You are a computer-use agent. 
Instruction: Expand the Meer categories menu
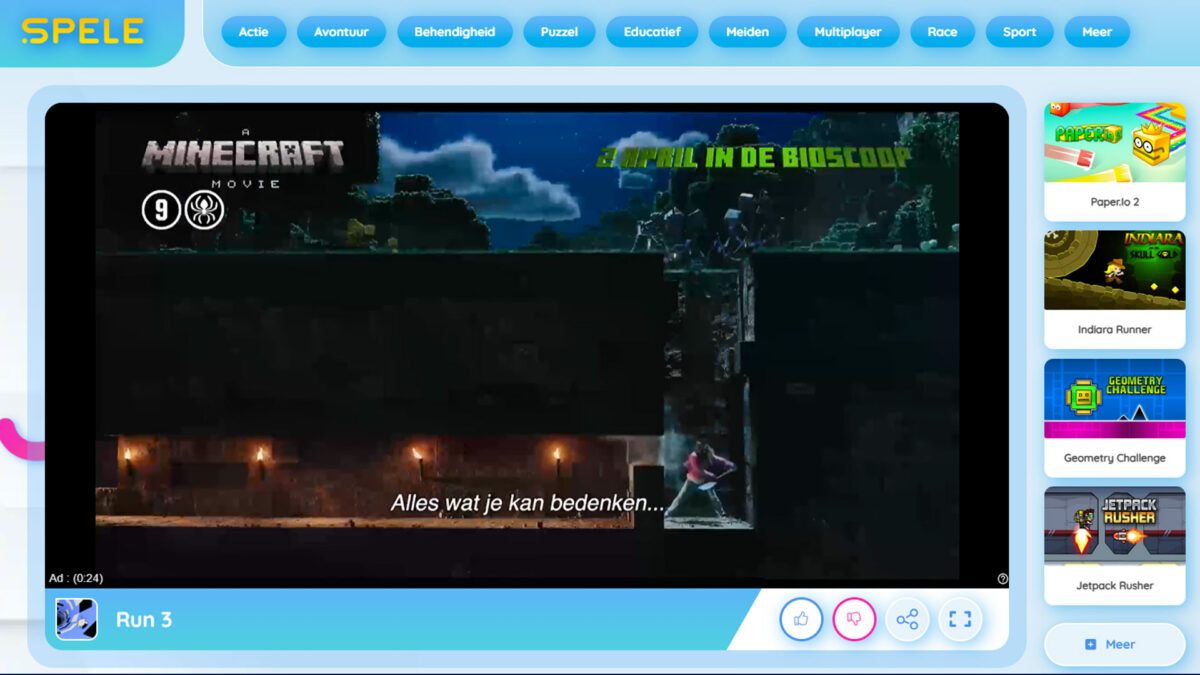[1097, 32]
